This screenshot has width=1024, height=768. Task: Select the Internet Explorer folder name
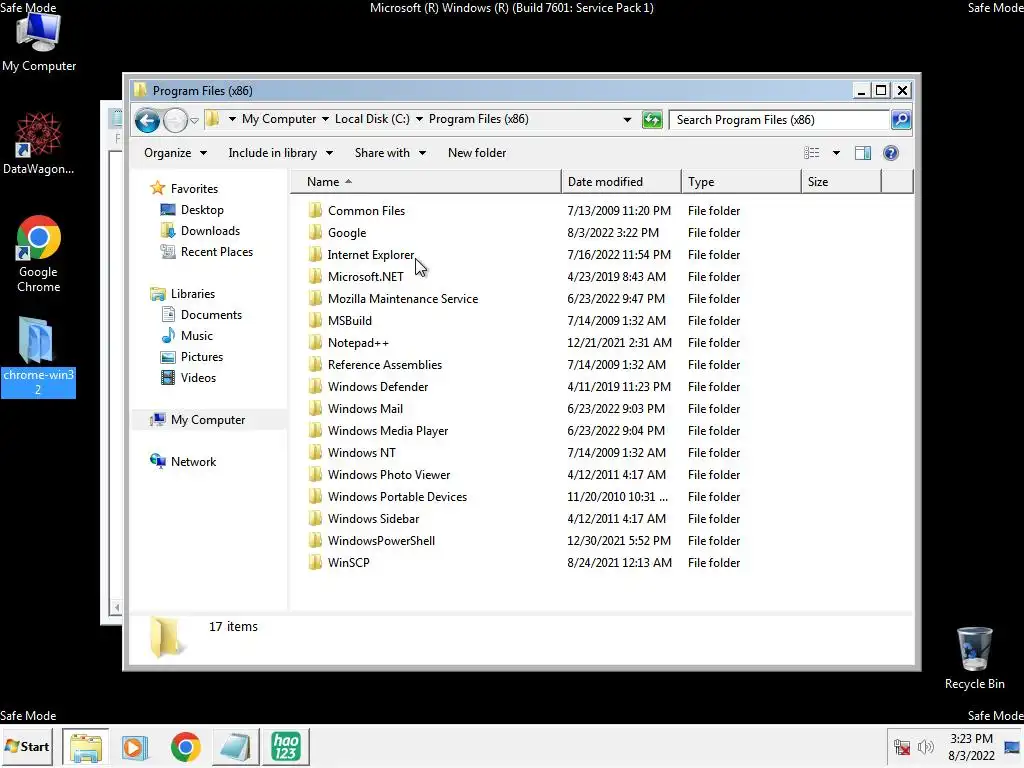pyautogui.click(x=371, y=255)
